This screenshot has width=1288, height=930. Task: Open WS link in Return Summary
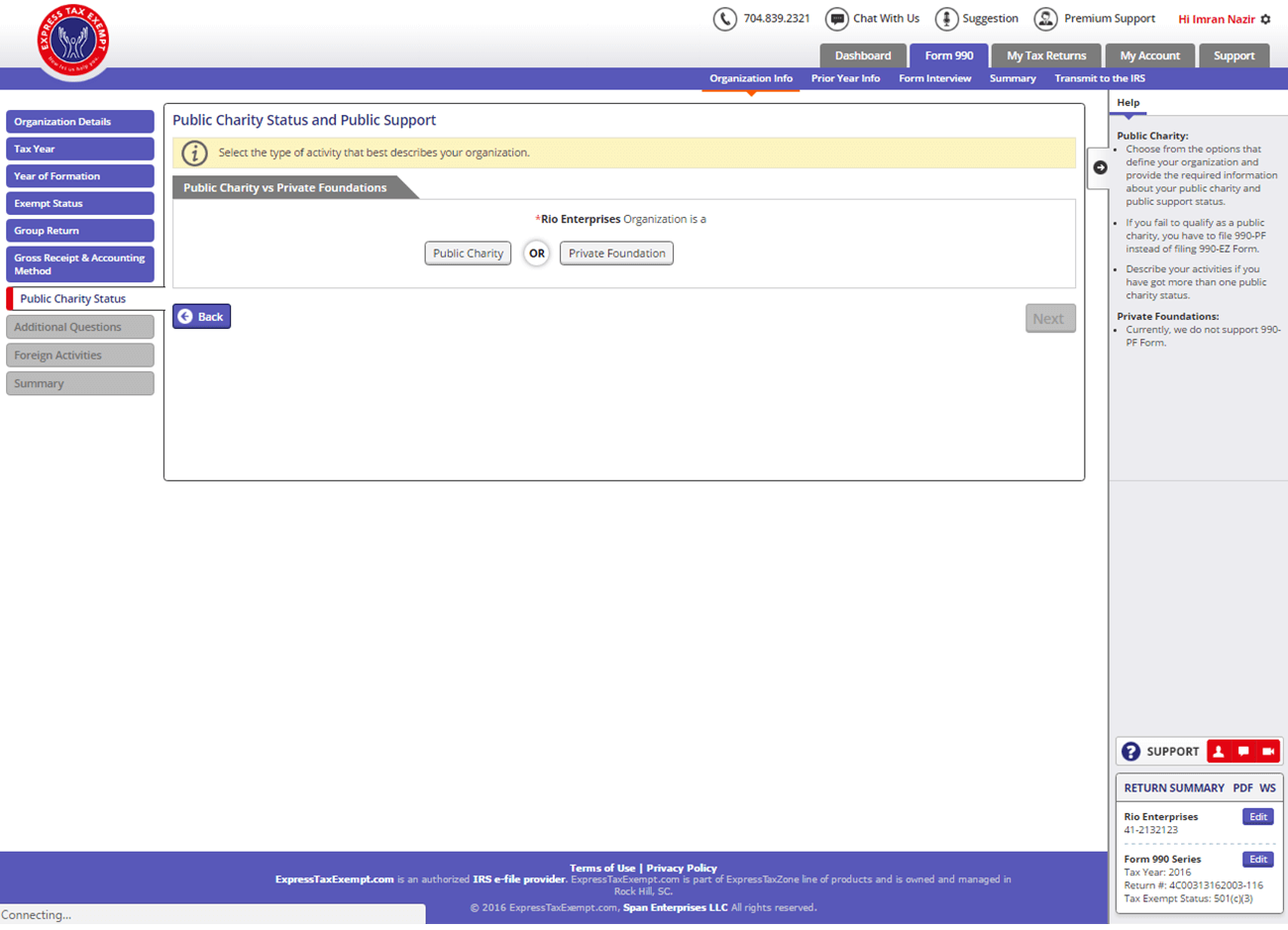coord(1267,788)
